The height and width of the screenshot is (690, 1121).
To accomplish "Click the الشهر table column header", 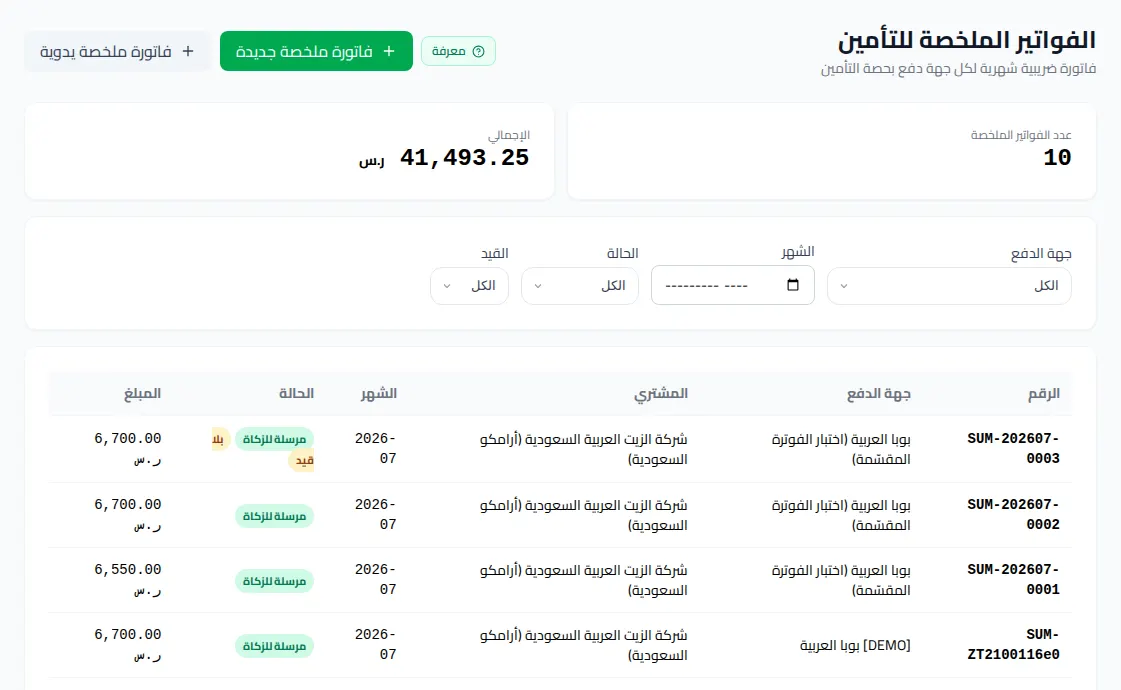I will pos(379,393).
